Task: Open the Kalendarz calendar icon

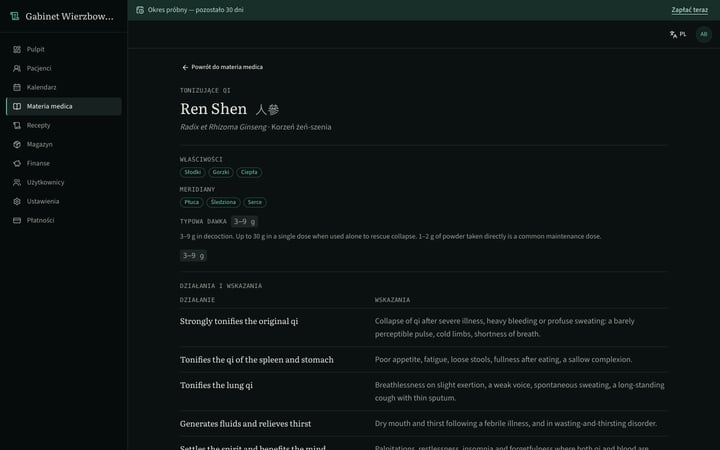Action: 17,87
